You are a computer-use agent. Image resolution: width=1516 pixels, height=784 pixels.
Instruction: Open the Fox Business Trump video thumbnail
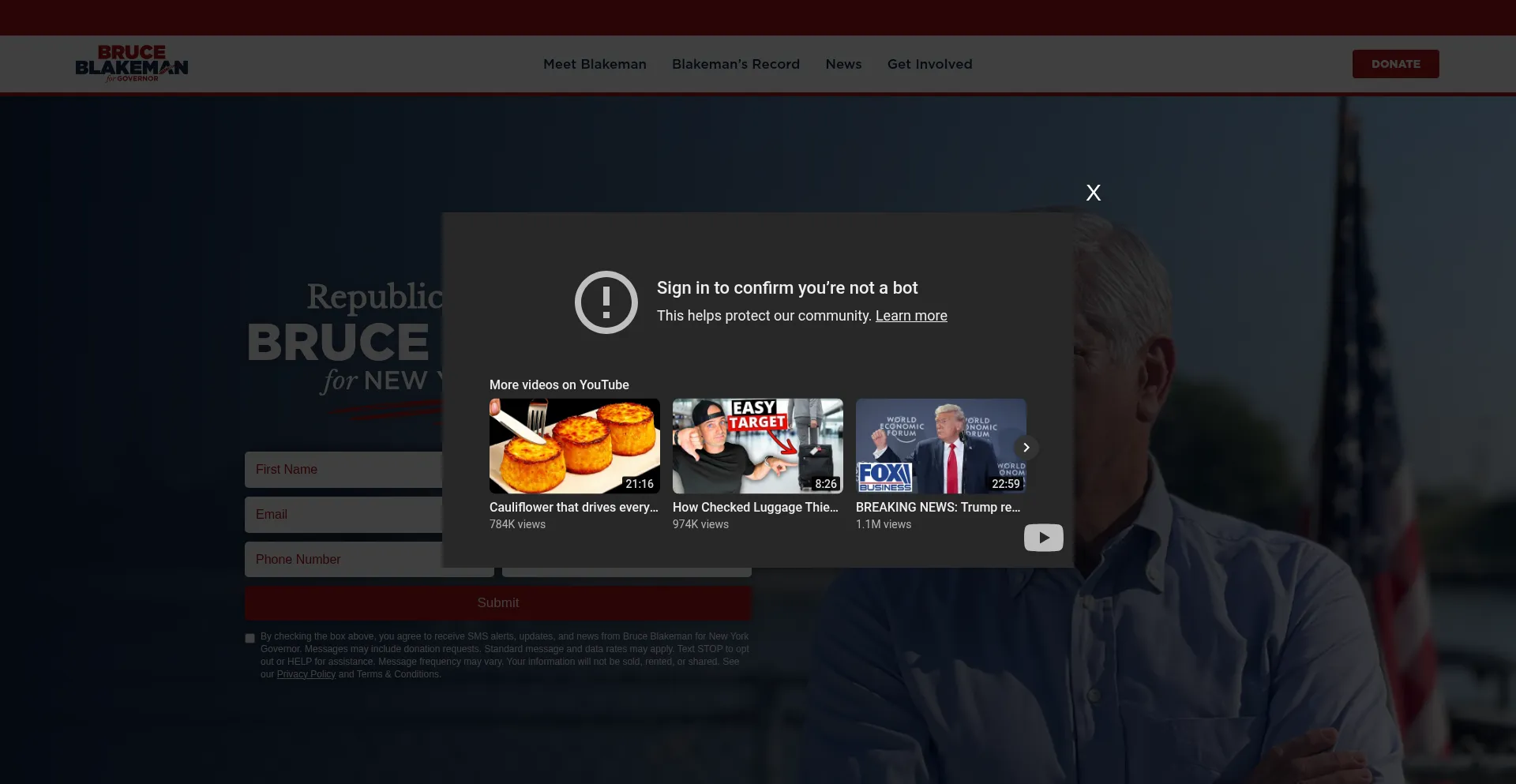click(x=941, y=446)
